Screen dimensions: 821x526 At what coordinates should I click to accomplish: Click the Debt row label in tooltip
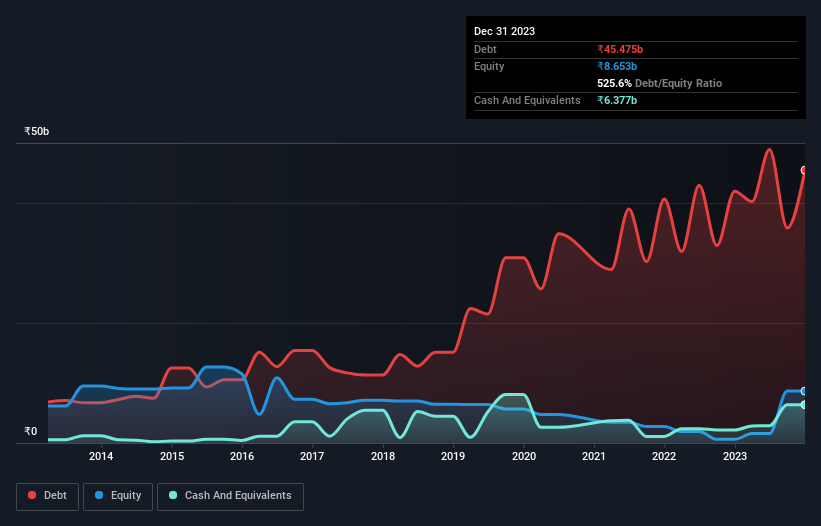[485, 49]
